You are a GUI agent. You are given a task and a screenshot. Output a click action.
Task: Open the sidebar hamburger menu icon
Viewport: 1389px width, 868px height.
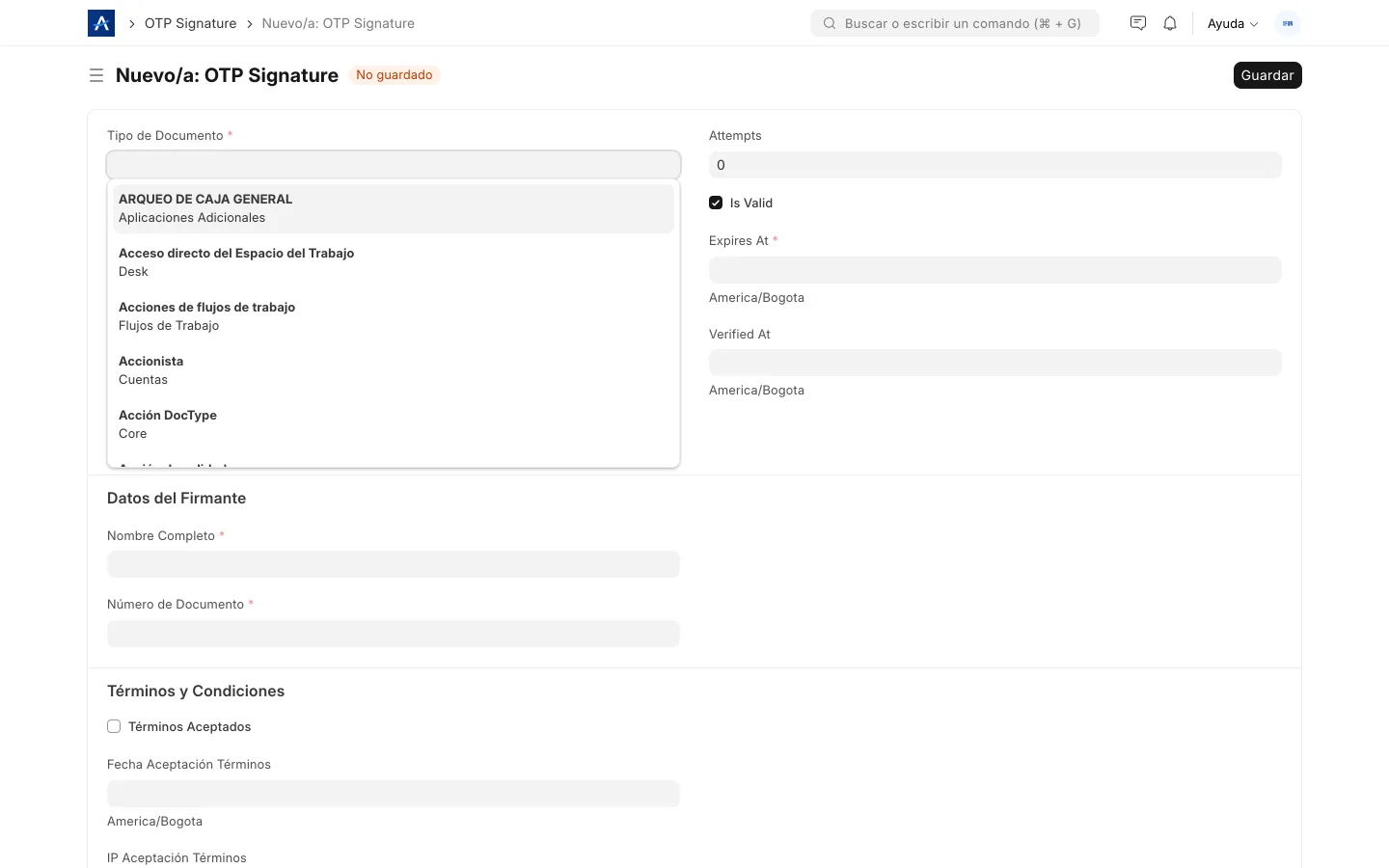(x=96, y=75)
